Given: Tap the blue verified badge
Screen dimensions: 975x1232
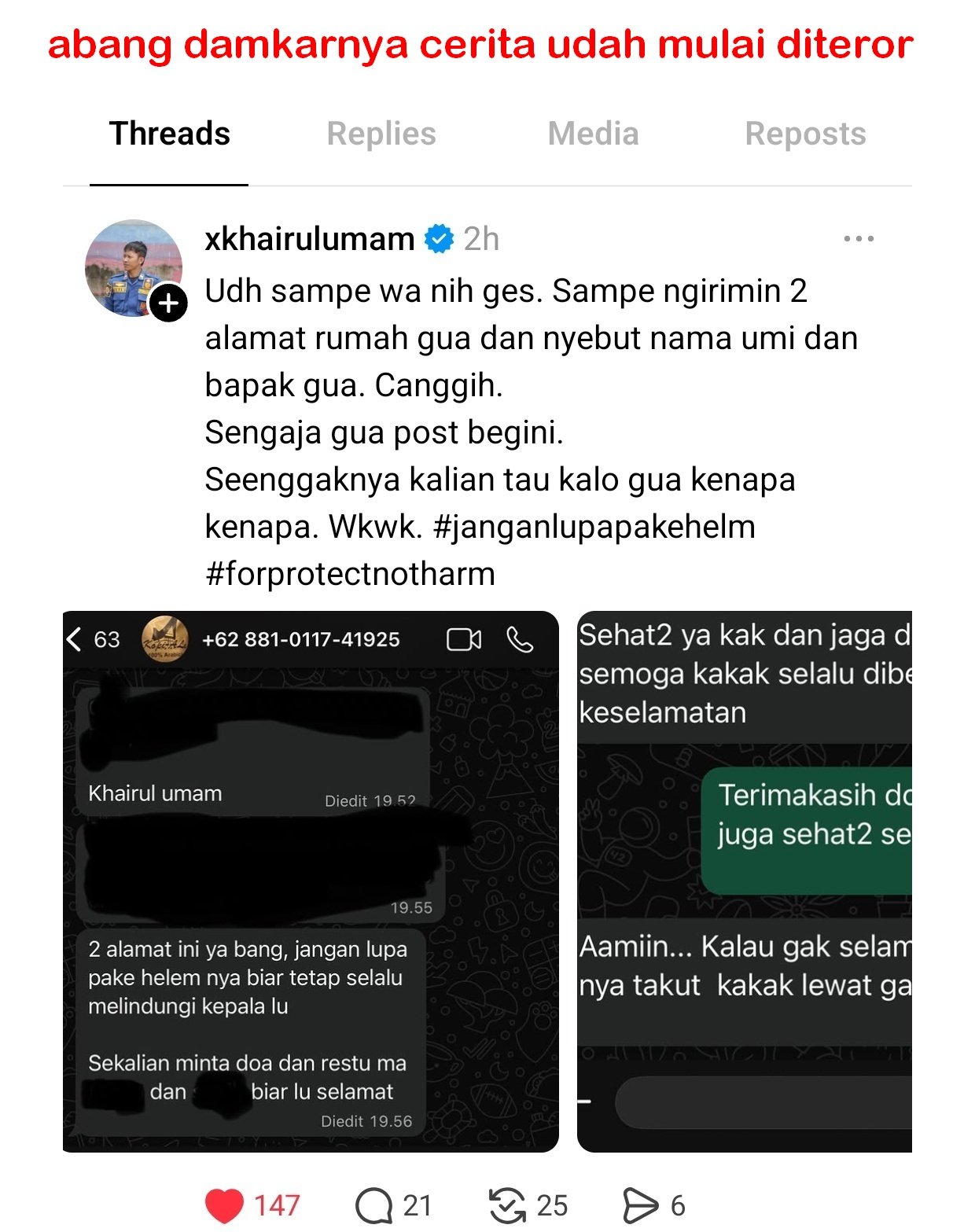Looking at the screenshot, I should (x=439, y=238).
